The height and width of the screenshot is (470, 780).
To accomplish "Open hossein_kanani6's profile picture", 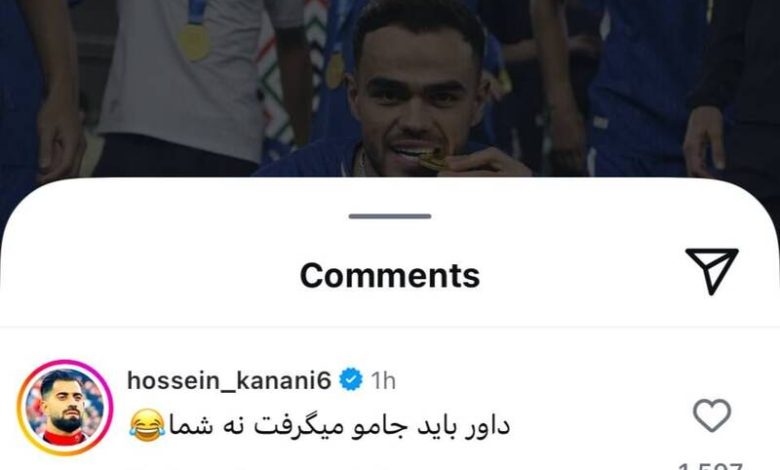I will click(65, 408).
